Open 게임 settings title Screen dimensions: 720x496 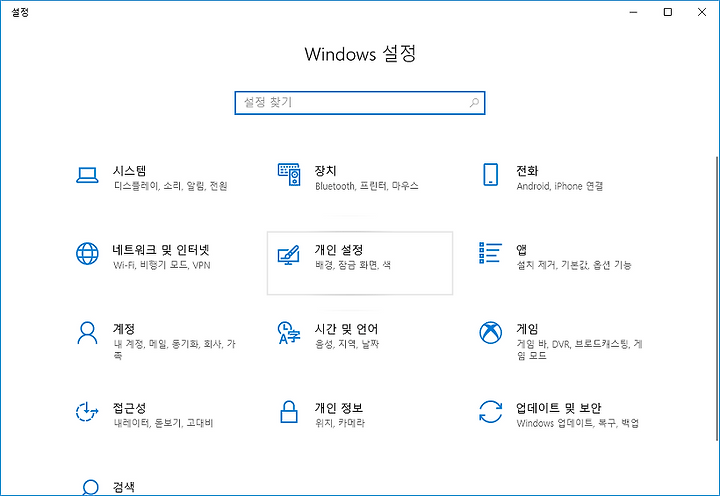coord(527,329)
